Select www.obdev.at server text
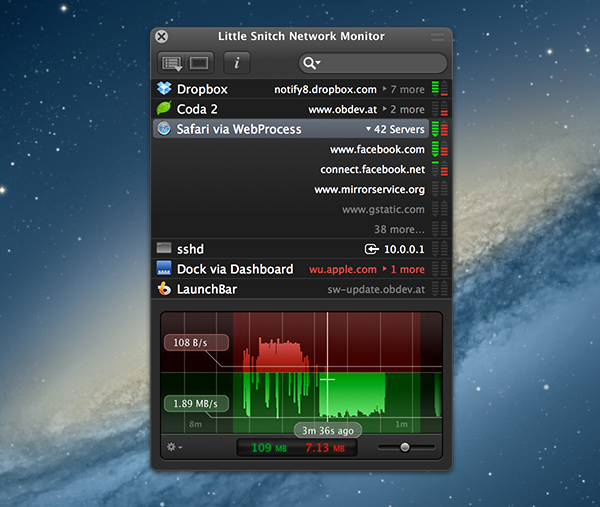Screen dimensions: 600x507 (342, 109)
